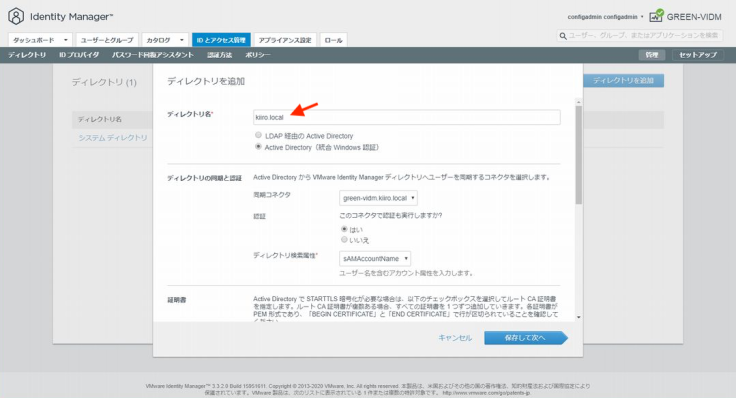
Task: Select the ID とアクセス管理 tab
Action: (x=221, y=40)
